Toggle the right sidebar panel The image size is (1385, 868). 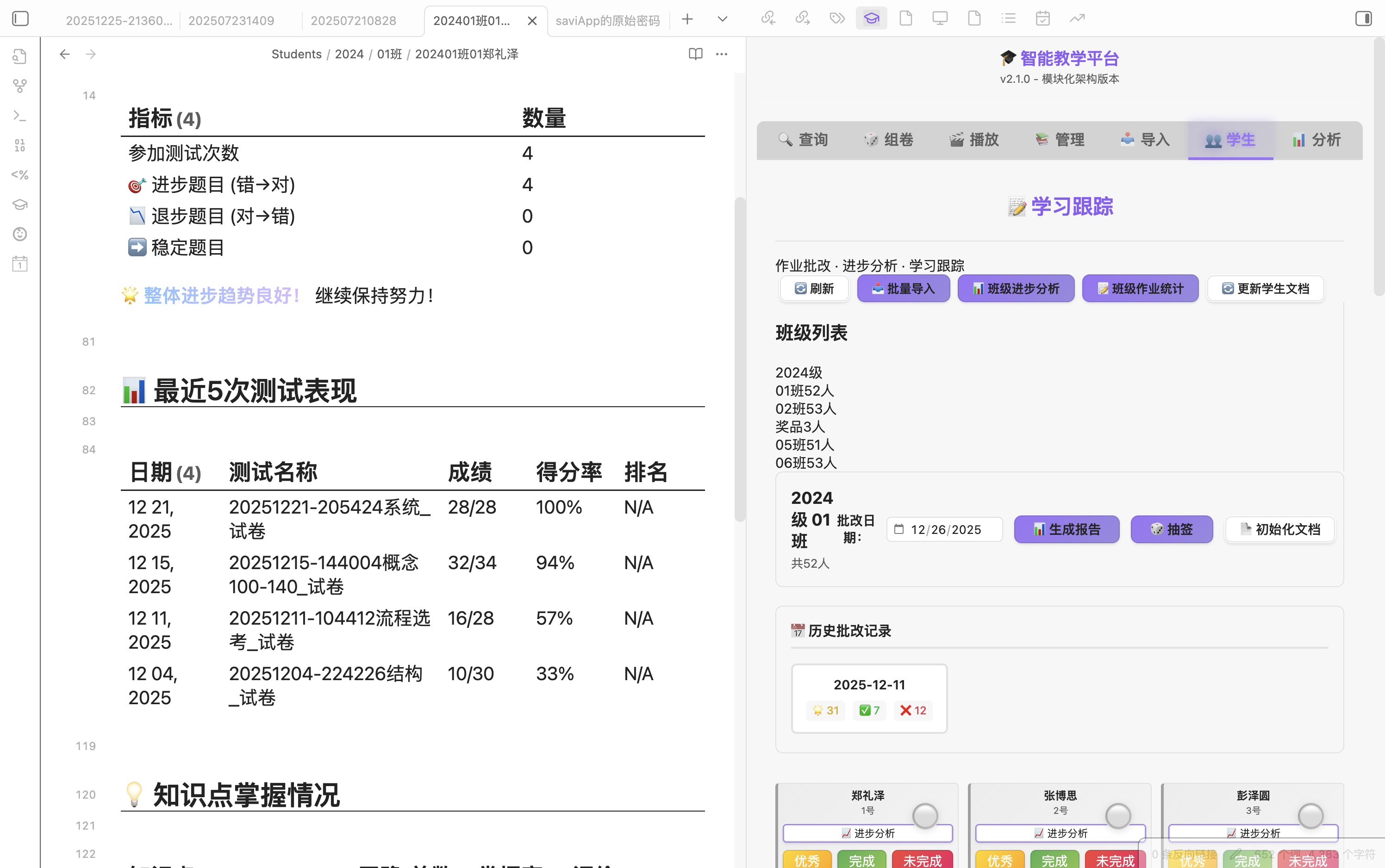(x=1363, y=18)
